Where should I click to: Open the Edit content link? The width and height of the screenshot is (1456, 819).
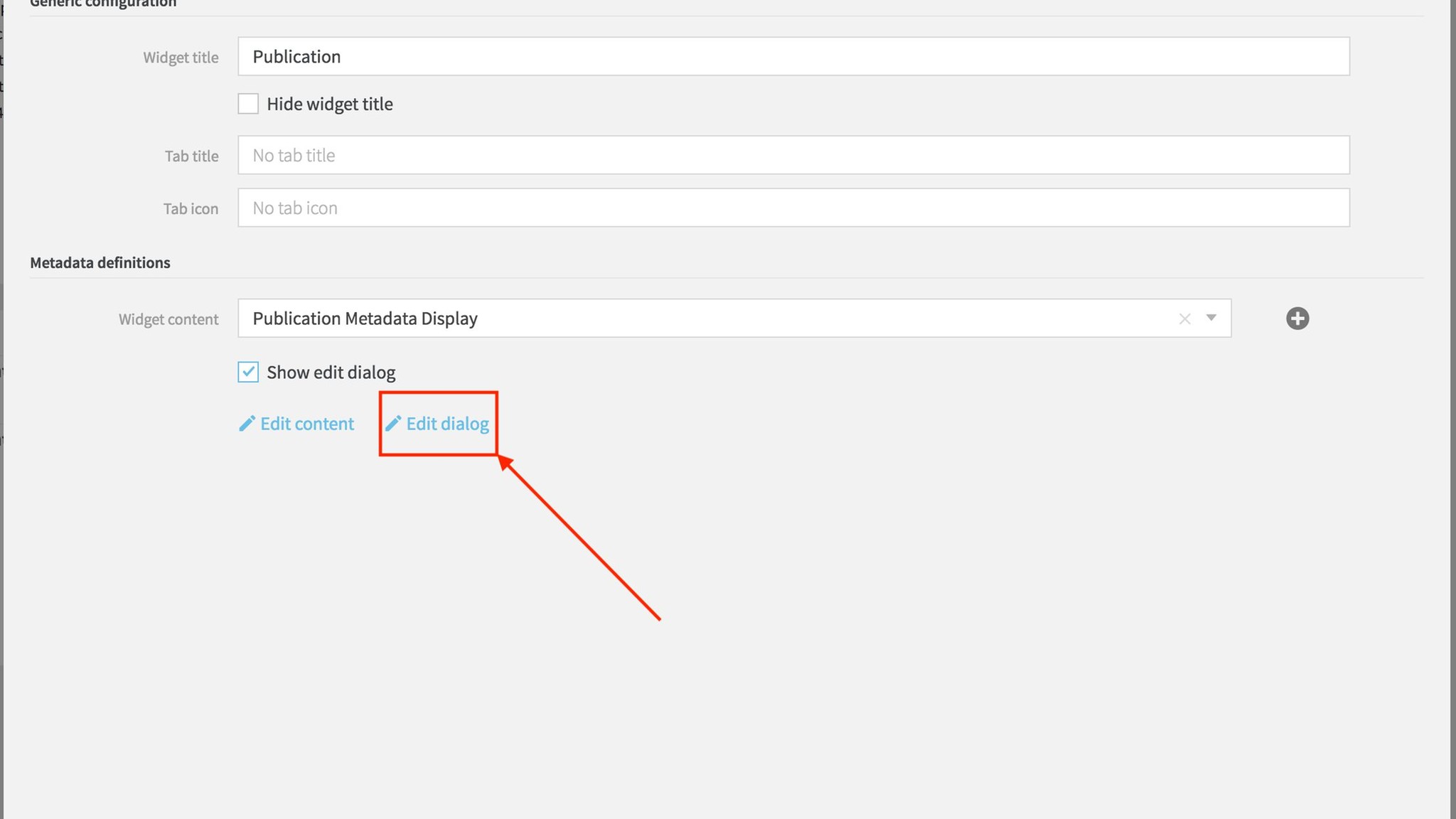(306, 424)
